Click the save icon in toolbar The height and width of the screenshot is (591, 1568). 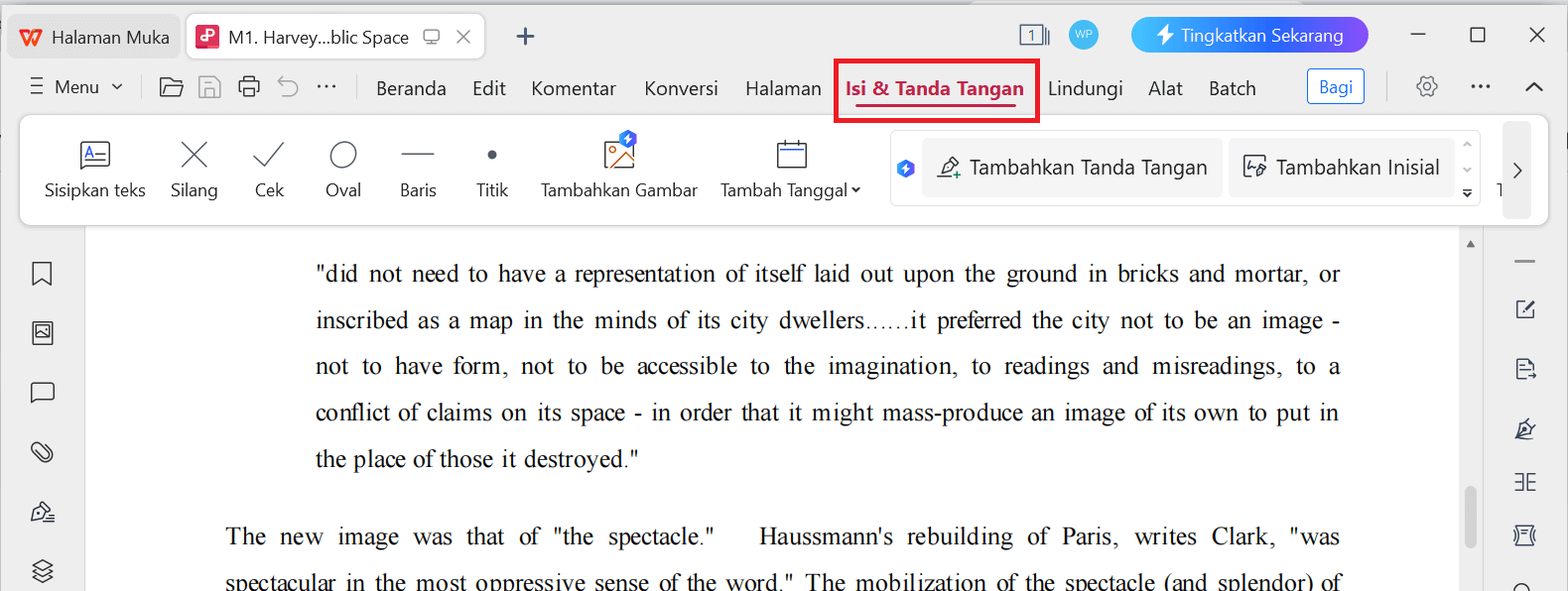pos(209,87)
